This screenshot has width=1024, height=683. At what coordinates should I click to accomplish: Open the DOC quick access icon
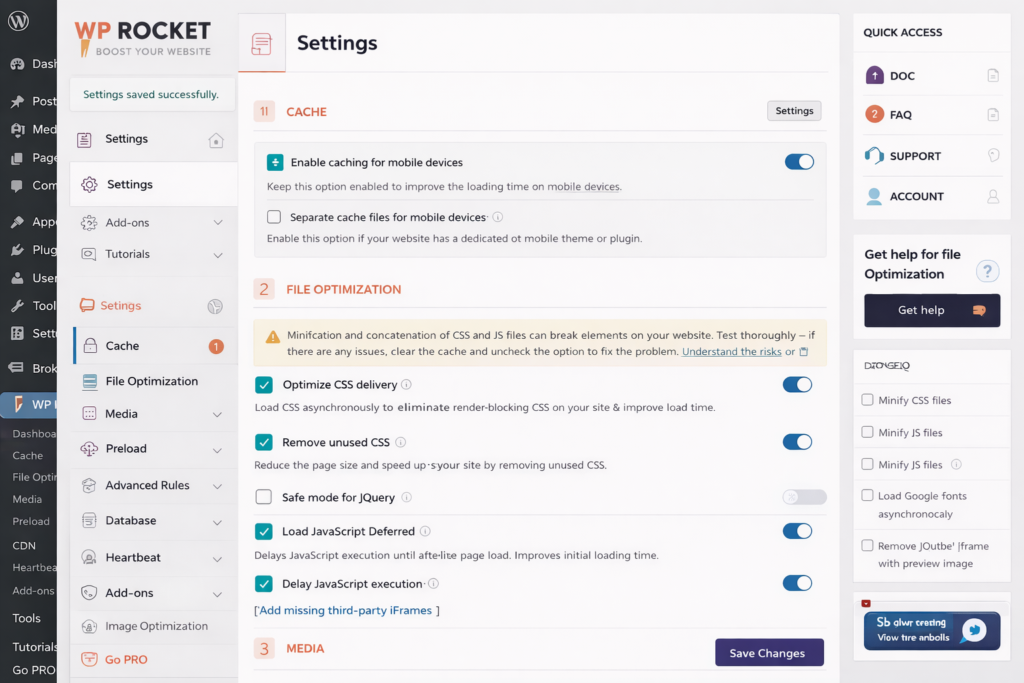coord(875,75)
